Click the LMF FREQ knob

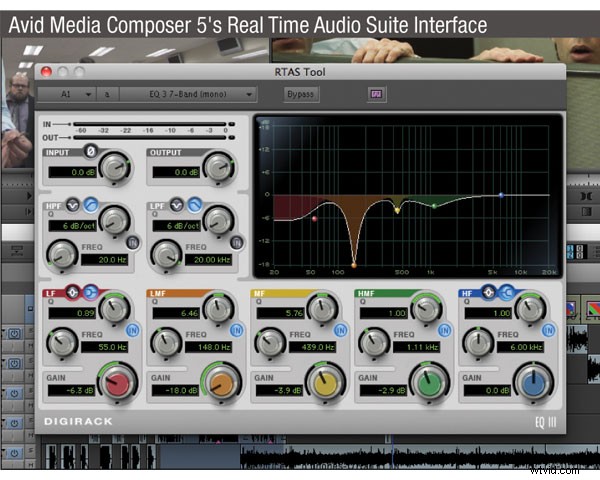pos(166,342)
